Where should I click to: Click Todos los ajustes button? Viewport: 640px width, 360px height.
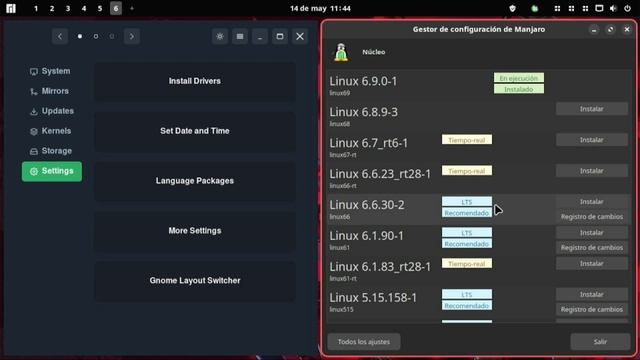364,342
